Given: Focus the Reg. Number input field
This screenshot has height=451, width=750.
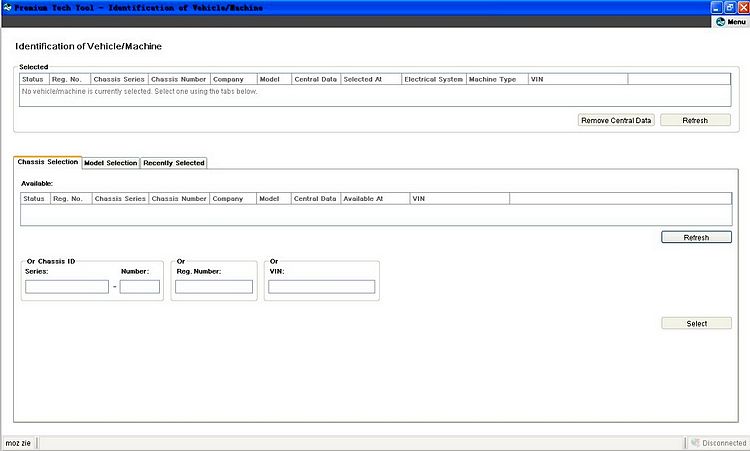Looking at the screenshot, I should point(214,286).
